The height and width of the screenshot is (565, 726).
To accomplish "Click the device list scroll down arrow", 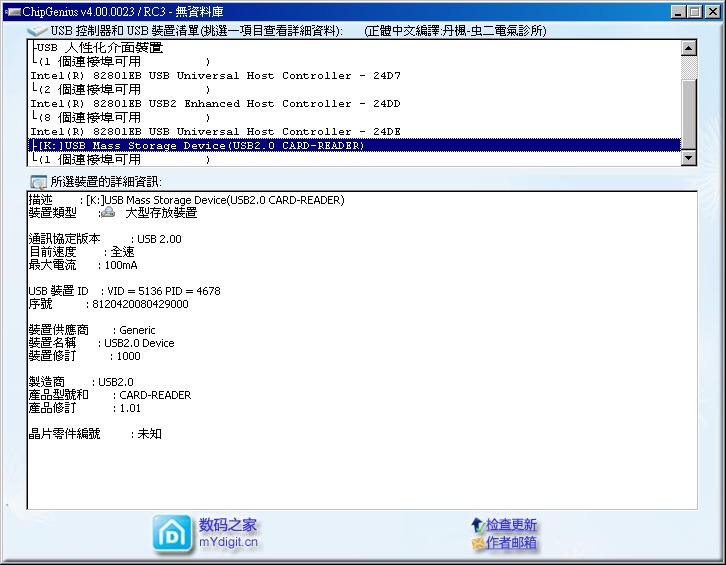I will pos(689,158).
